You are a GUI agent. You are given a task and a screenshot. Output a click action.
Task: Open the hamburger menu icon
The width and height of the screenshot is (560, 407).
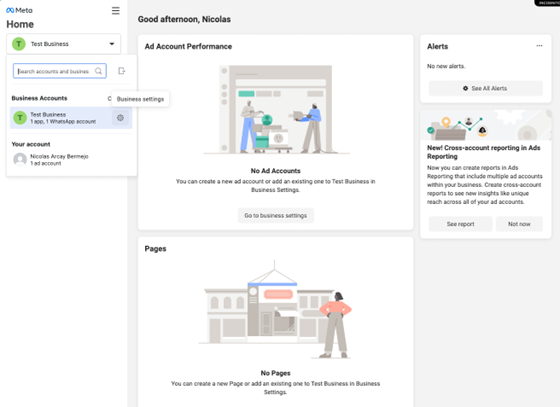(x=116, y=11)
